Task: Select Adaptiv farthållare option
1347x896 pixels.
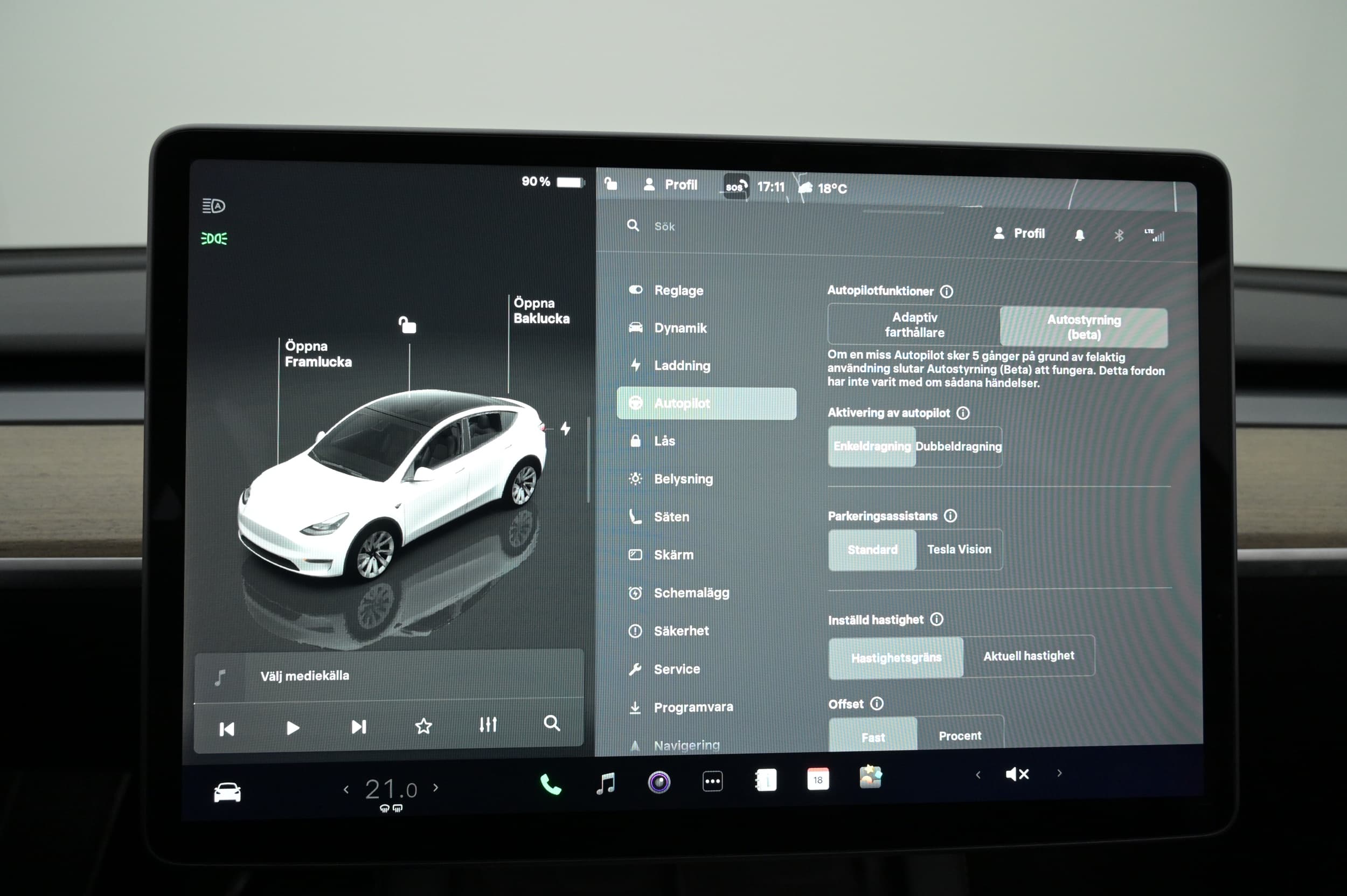Action: click(914, 324)
